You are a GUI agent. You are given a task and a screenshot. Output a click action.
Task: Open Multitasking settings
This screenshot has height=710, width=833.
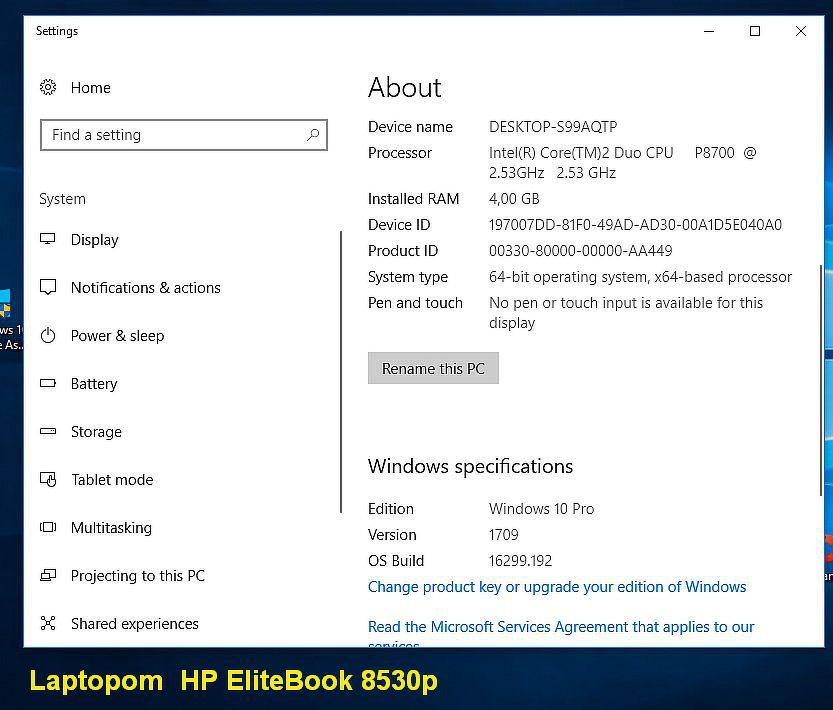(x=112, y=527)
